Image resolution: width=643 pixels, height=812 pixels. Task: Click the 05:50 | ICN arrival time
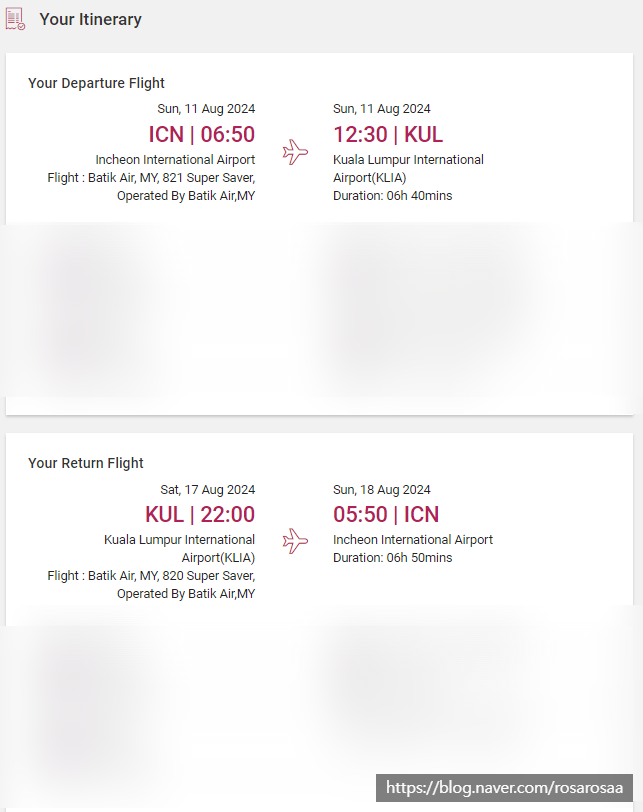pyautogui.click(x=386, y=514)
